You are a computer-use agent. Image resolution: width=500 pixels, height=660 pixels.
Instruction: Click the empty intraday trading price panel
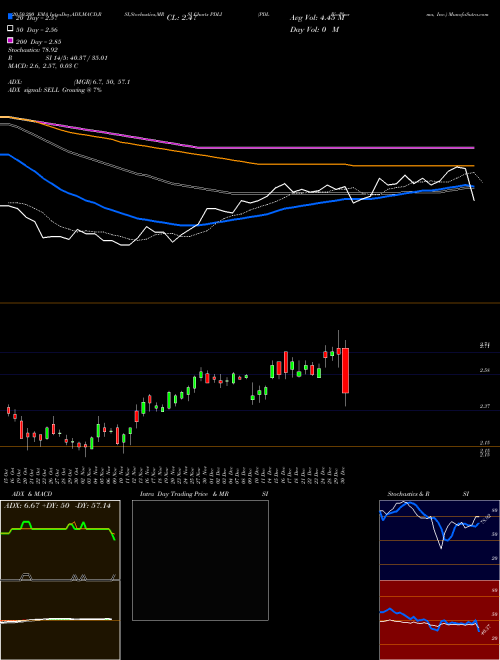pos(200,560)
